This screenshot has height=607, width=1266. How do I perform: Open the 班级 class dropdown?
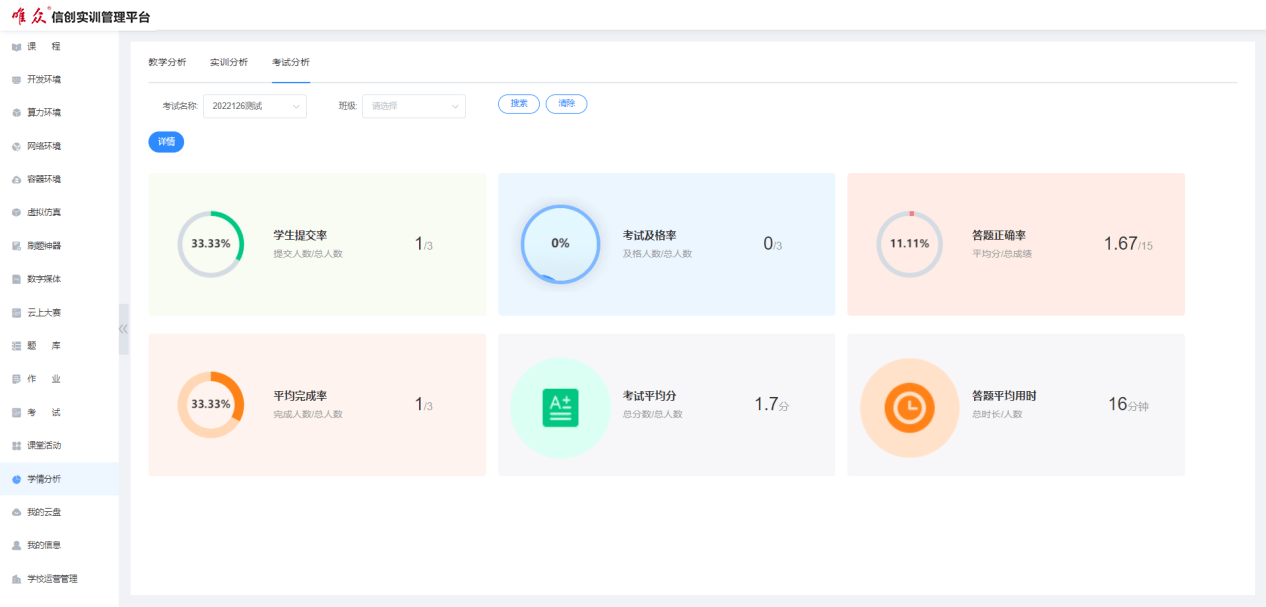[414, 106]
